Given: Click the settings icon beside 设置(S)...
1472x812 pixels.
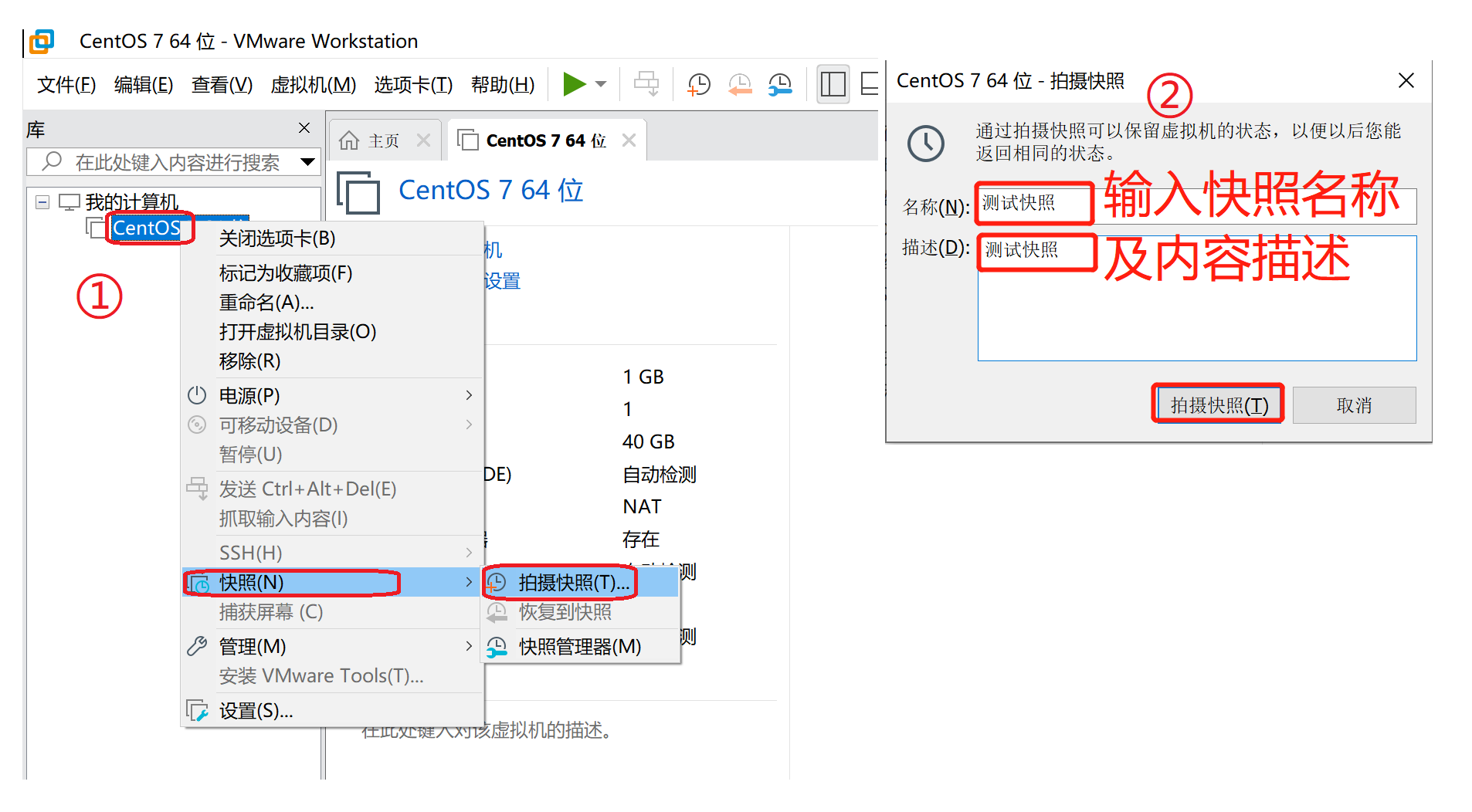Looking at the screenshot, I should tap(198, 711).
